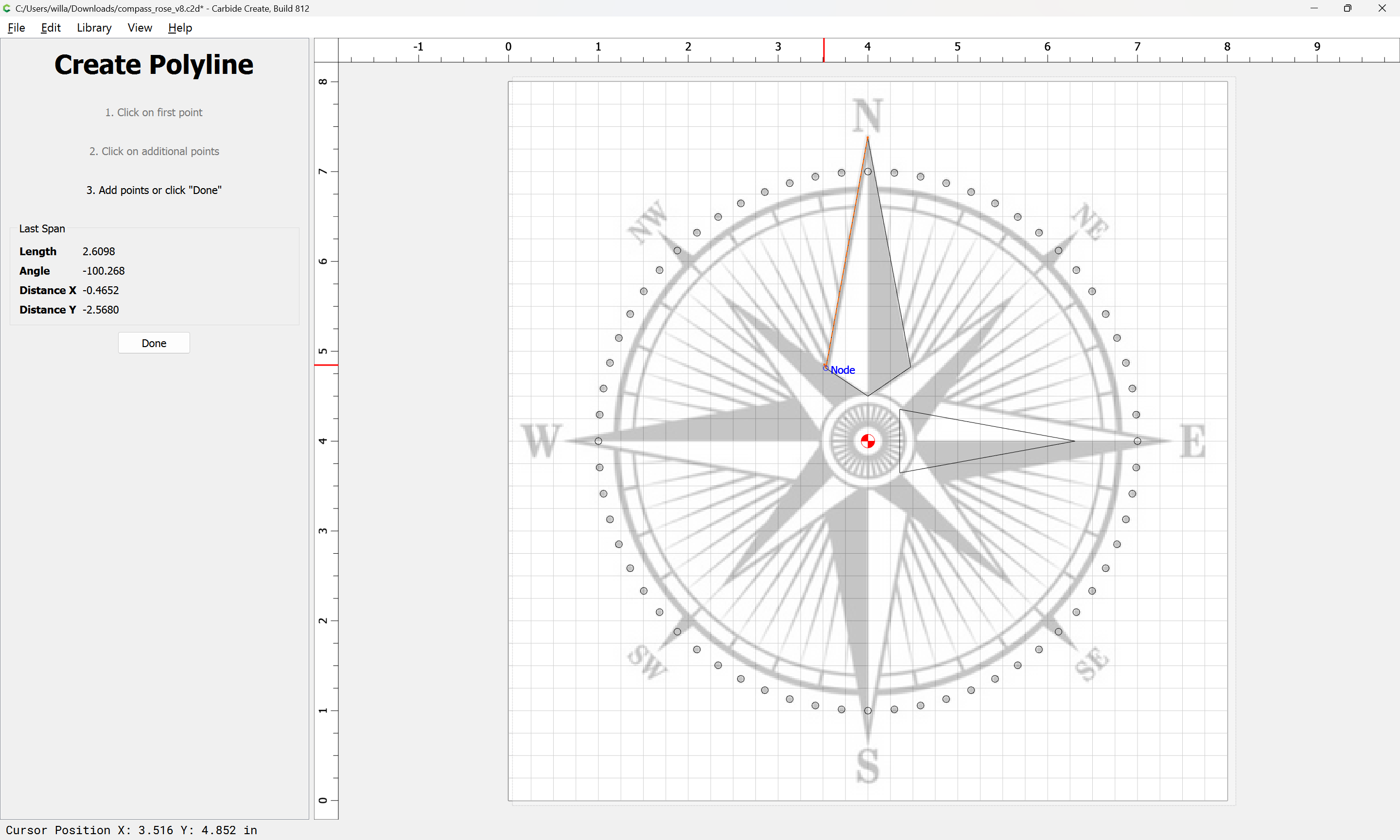This screenshot has width=1400, height=840.
Task: Open the Edit menu
Action: (x=51, y=28)
